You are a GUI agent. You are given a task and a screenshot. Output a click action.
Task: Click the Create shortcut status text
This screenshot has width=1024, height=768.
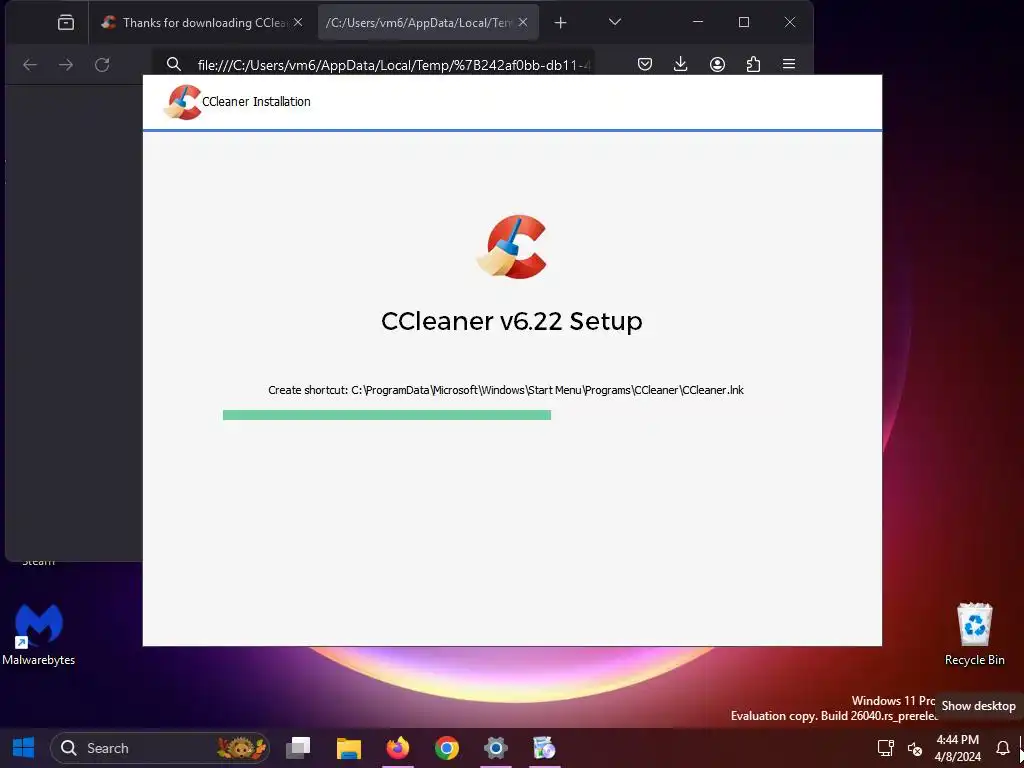click(x=505, y=390)
